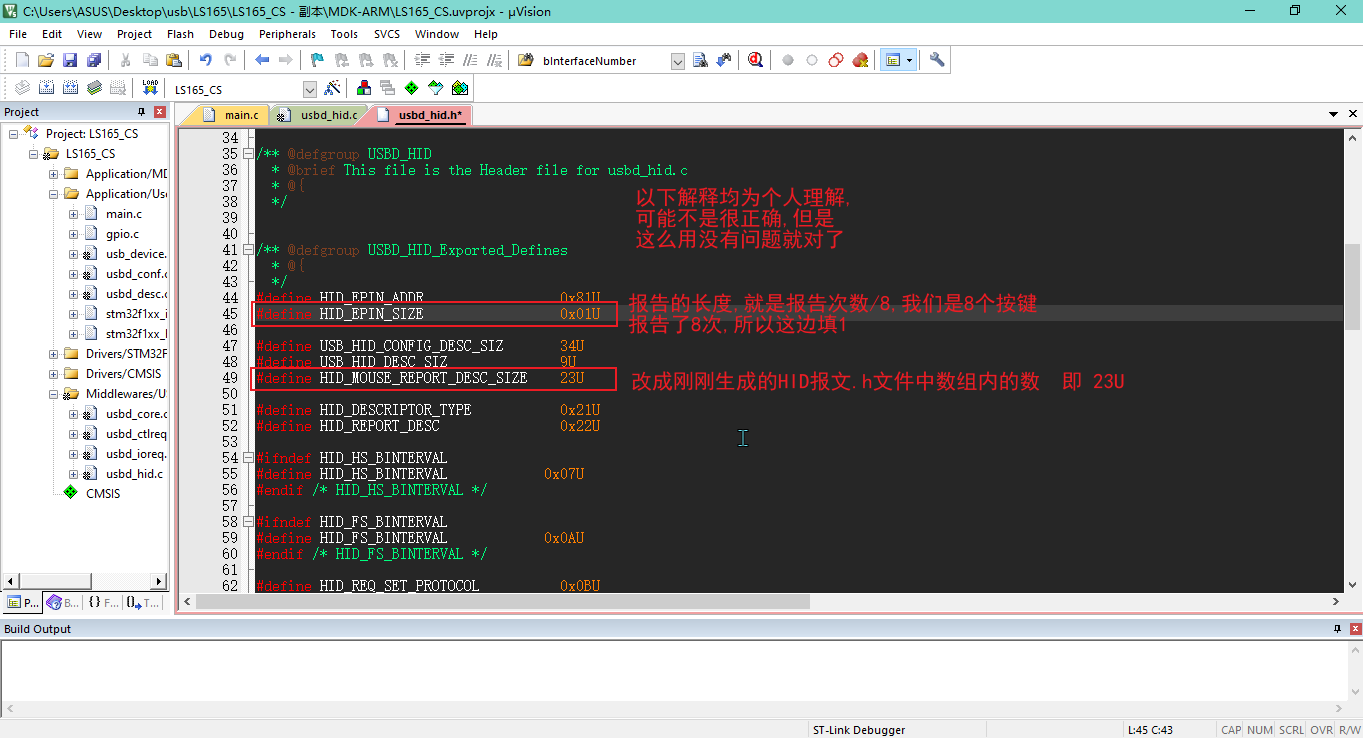
Task: Open the File menu
Action: pos(18,34)
